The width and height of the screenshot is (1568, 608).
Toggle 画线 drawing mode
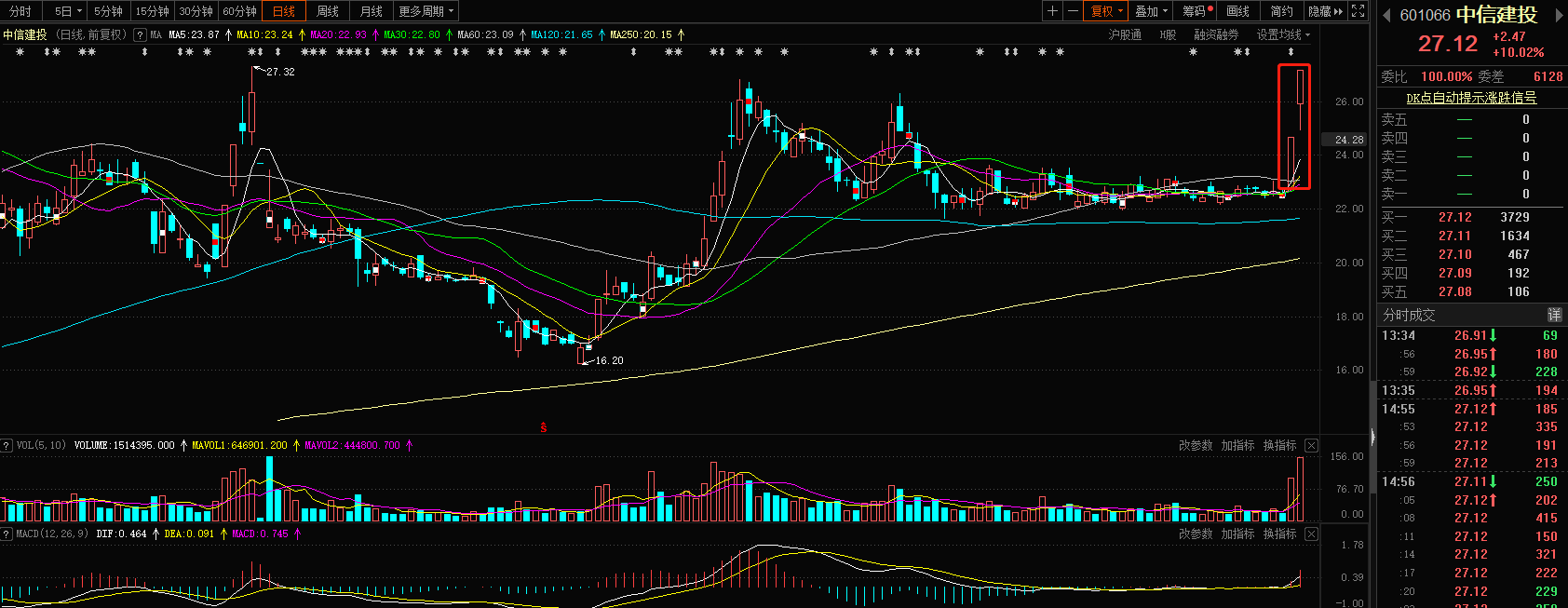coord(1237,11)
